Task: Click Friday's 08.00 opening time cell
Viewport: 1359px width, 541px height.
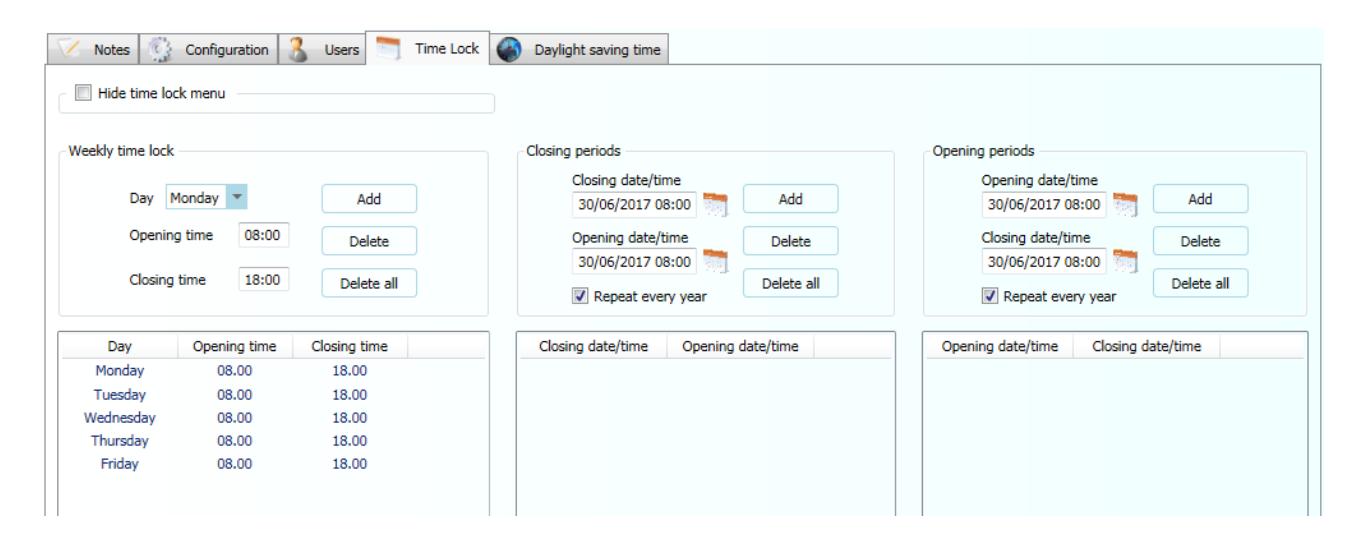Action: [233, 464]
